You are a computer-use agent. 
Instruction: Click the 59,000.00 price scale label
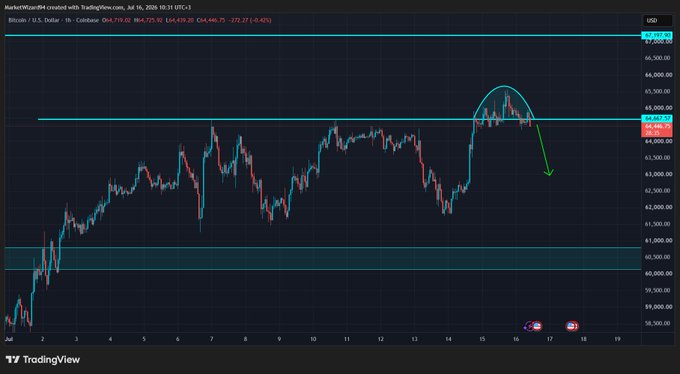pos(659,307)
